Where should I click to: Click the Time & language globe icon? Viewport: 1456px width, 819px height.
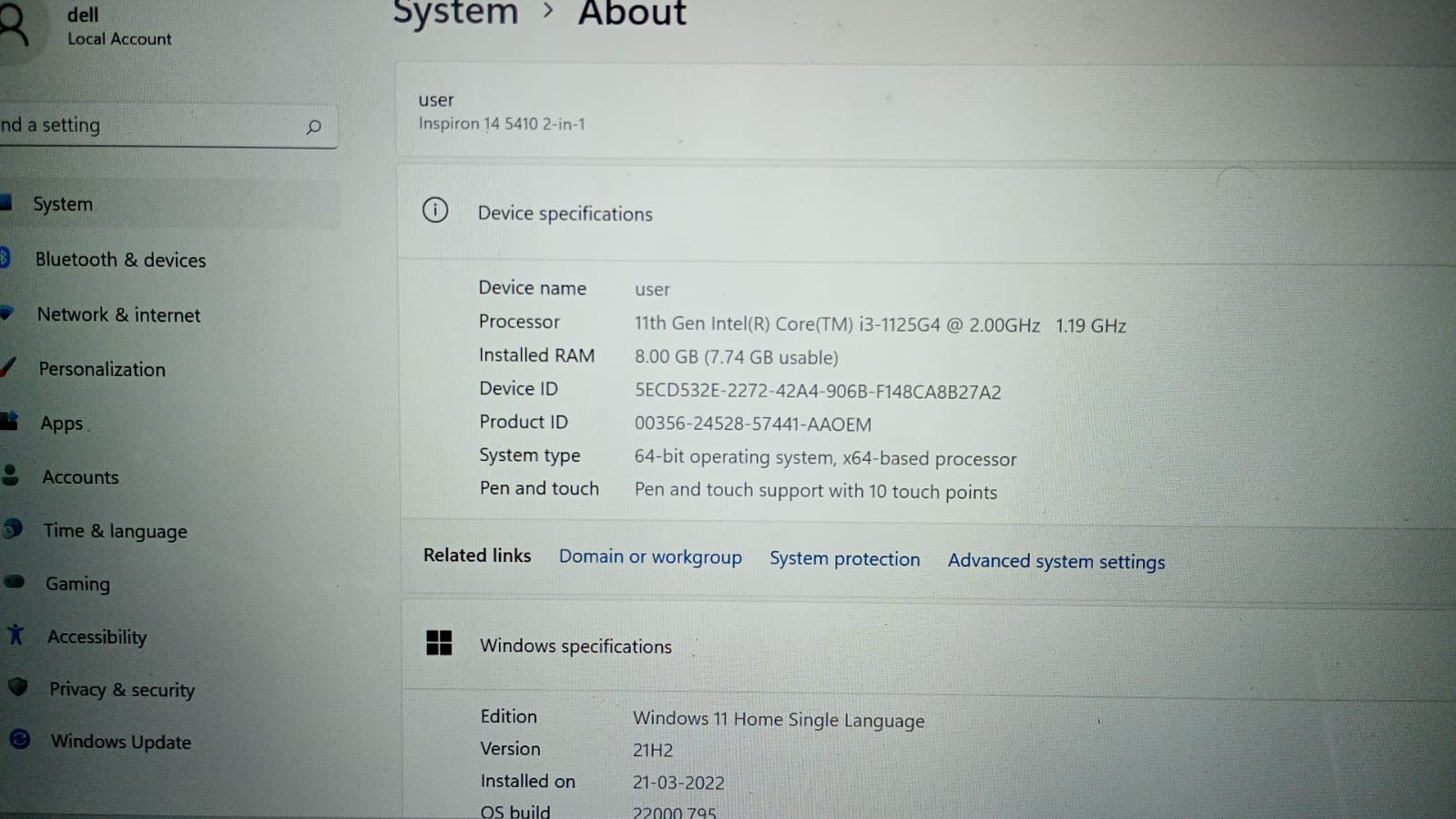[13, 528]
